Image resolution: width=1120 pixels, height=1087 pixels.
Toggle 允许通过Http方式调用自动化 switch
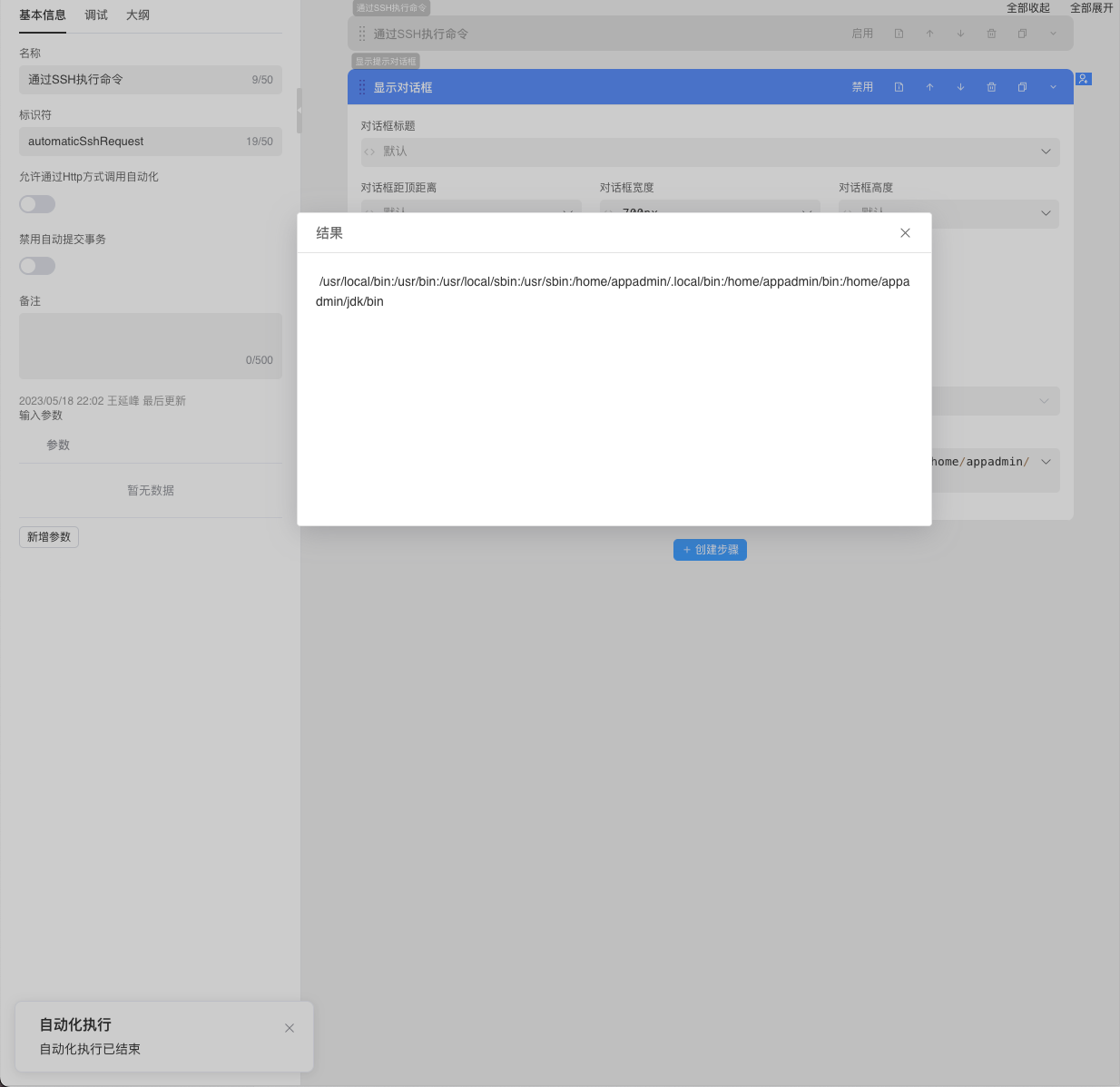pyautogui.click(x=37, y=204)
